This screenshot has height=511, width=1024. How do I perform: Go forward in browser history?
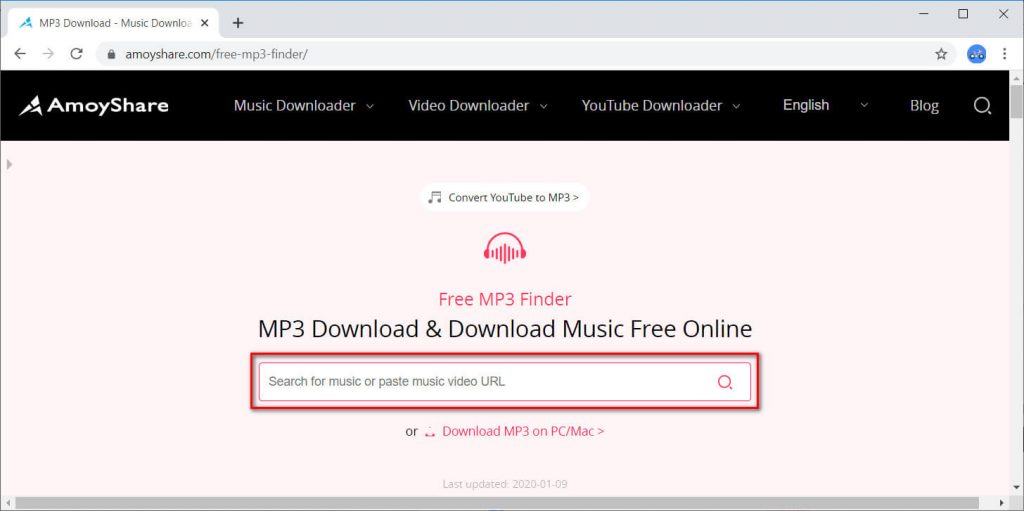(48, 54)
